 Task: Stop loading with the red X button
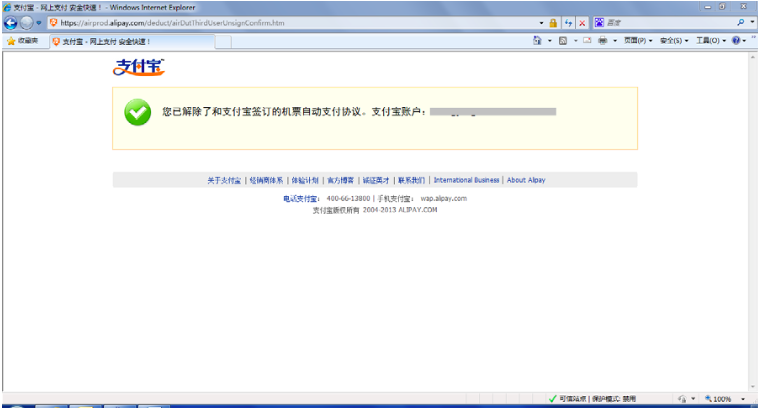(x=582, y=23)
